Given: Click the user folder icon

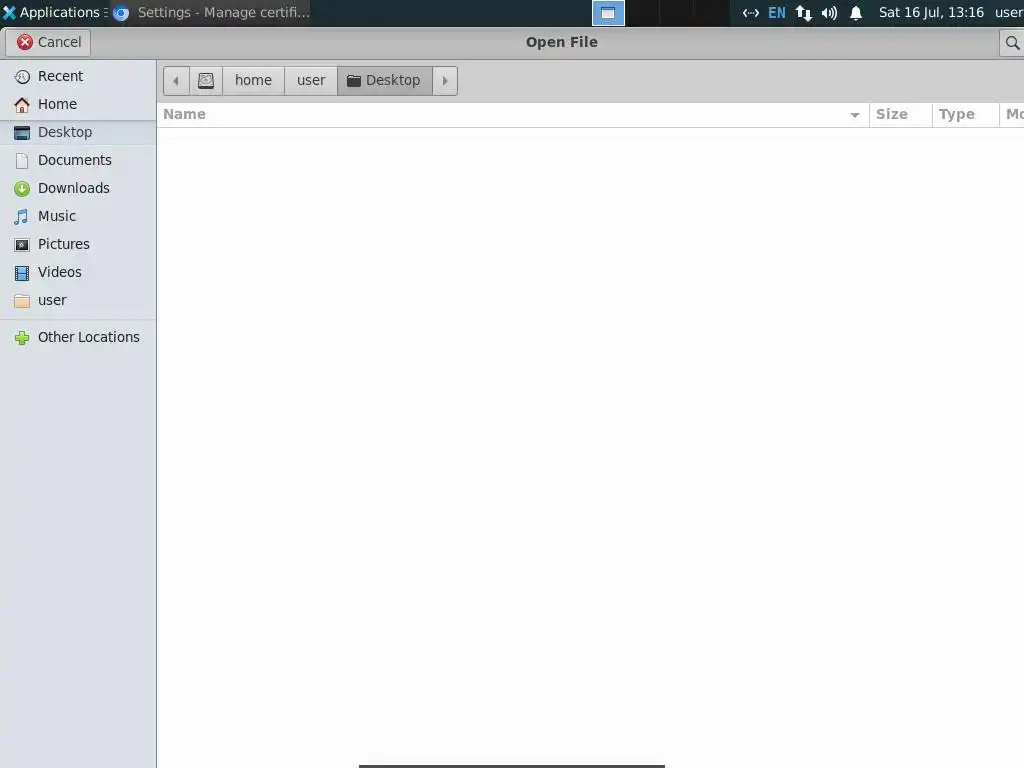Looking at the screenshot, I should click(22, 302).
